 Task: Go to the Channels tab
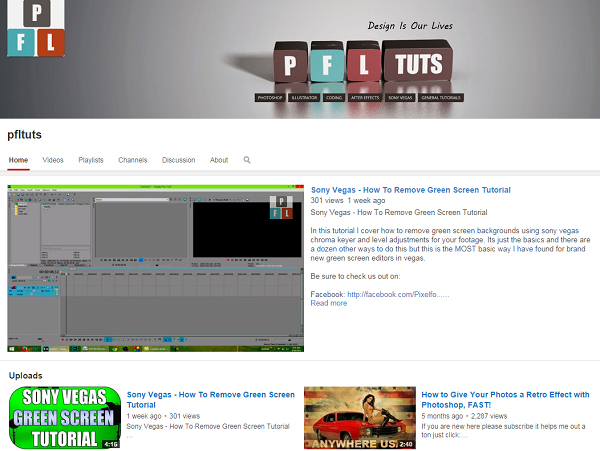coord(132,160)
